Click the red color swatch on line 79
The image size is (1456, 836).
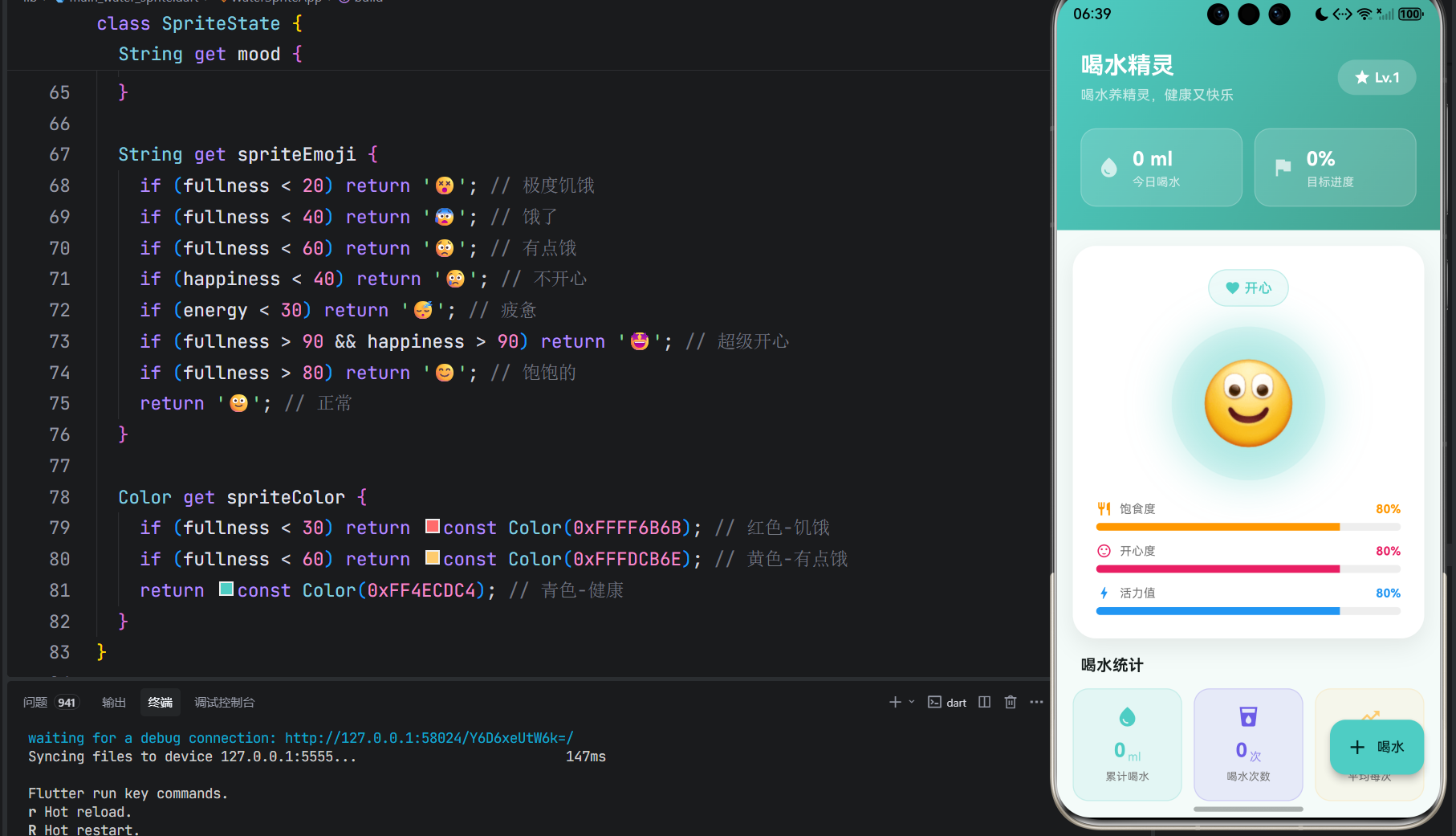(x=432, y=526)
